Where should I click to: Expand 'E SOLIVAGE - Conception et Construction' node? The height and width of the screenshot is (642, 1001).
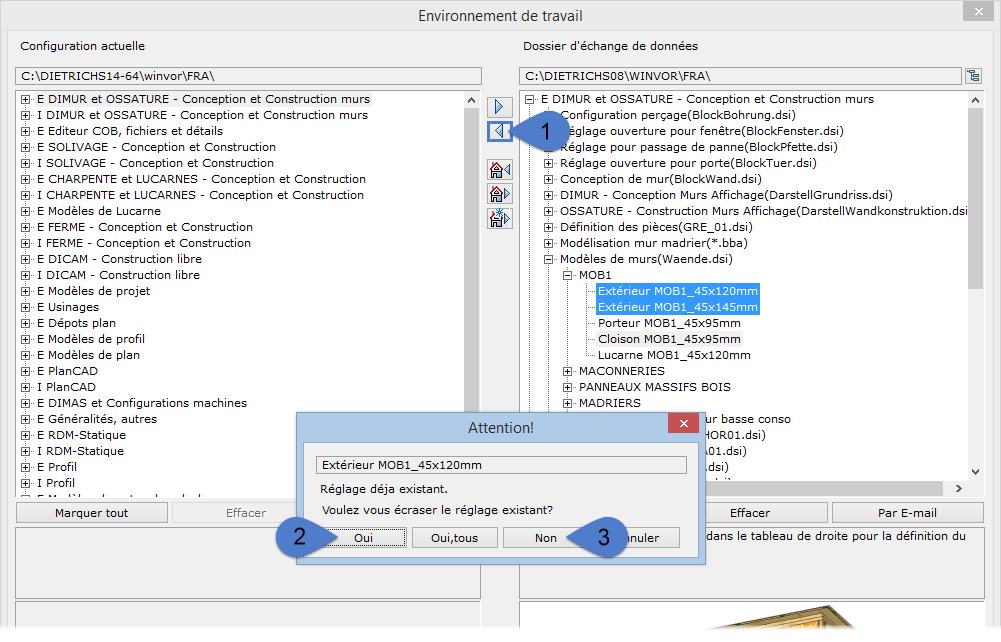click(26, 147)
